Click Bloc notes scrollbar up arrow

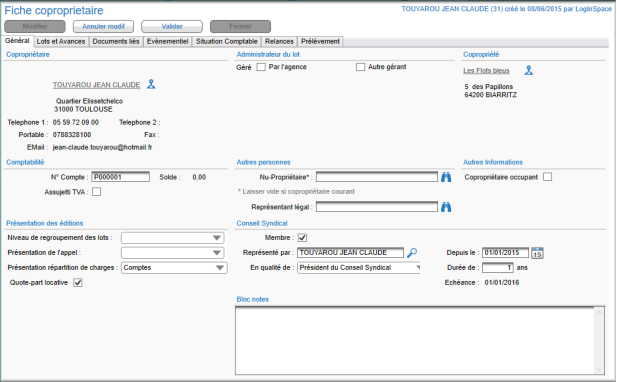pos(599,312)
